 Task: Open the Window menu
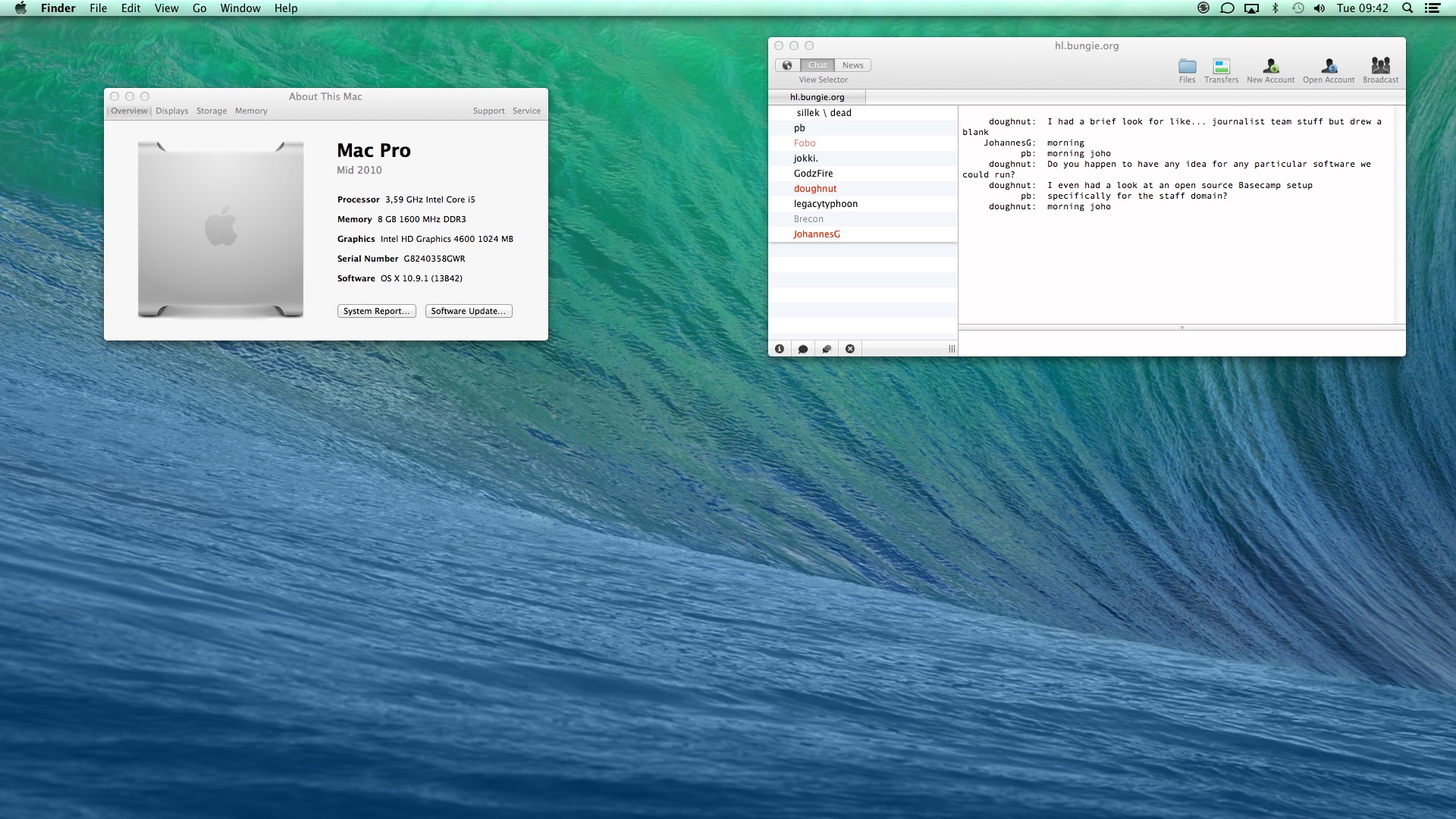coord(240,8)
